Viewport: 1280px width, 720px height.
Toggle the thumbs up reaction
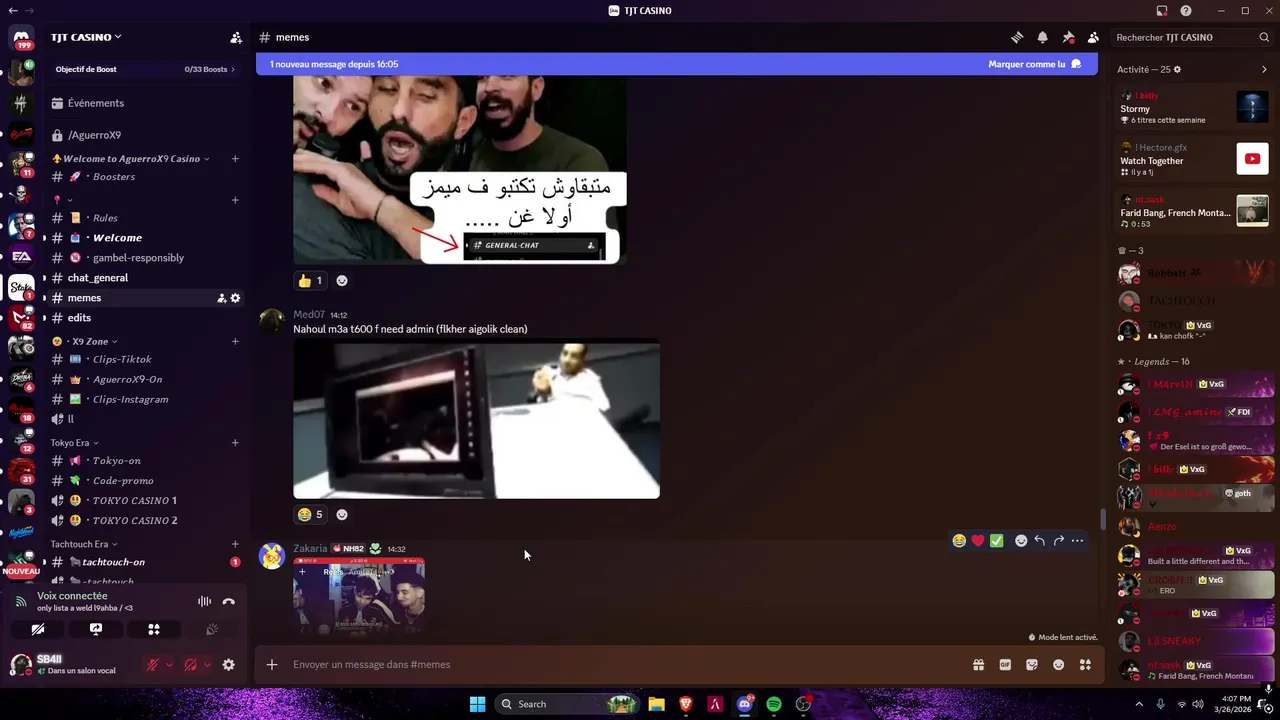tap(310, 281)
